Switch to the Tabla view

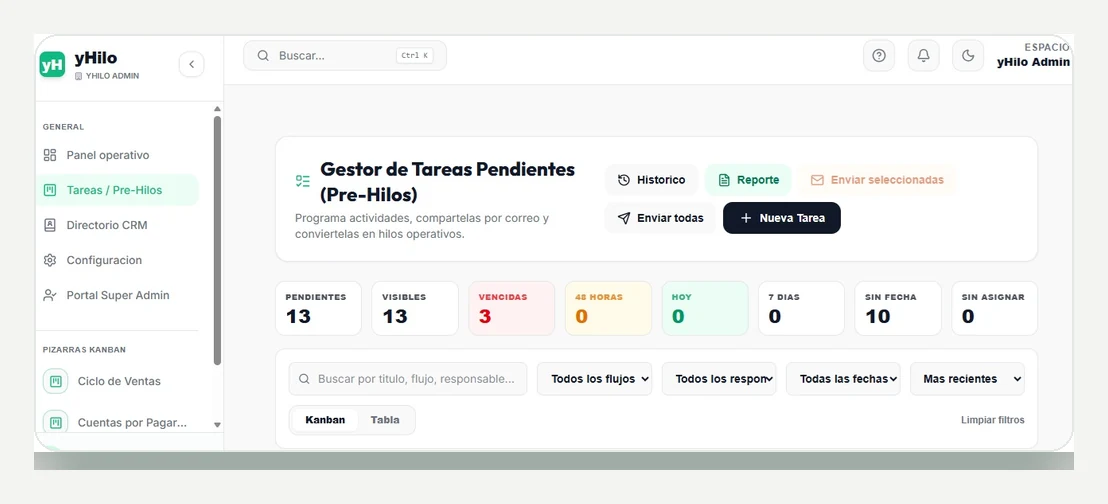point(385,420)
